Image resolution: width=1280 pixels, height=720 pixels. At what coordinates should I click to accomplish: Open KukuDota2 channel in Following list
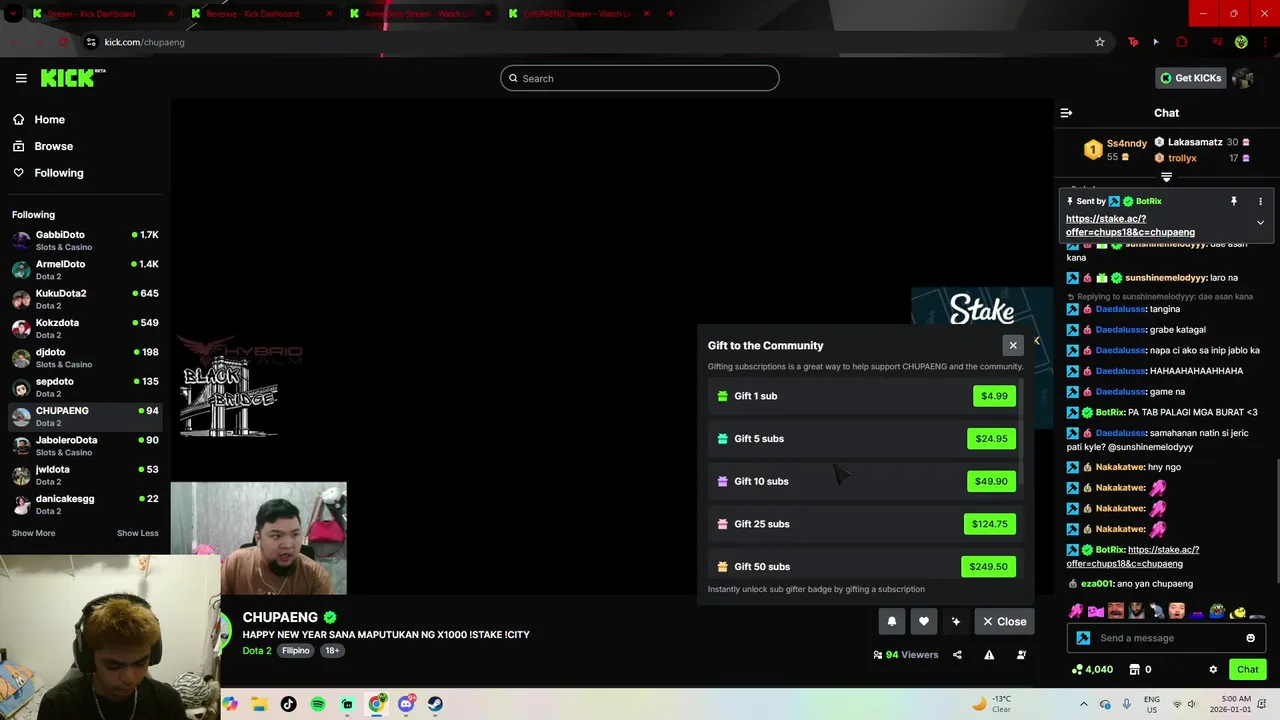(85, 299)
